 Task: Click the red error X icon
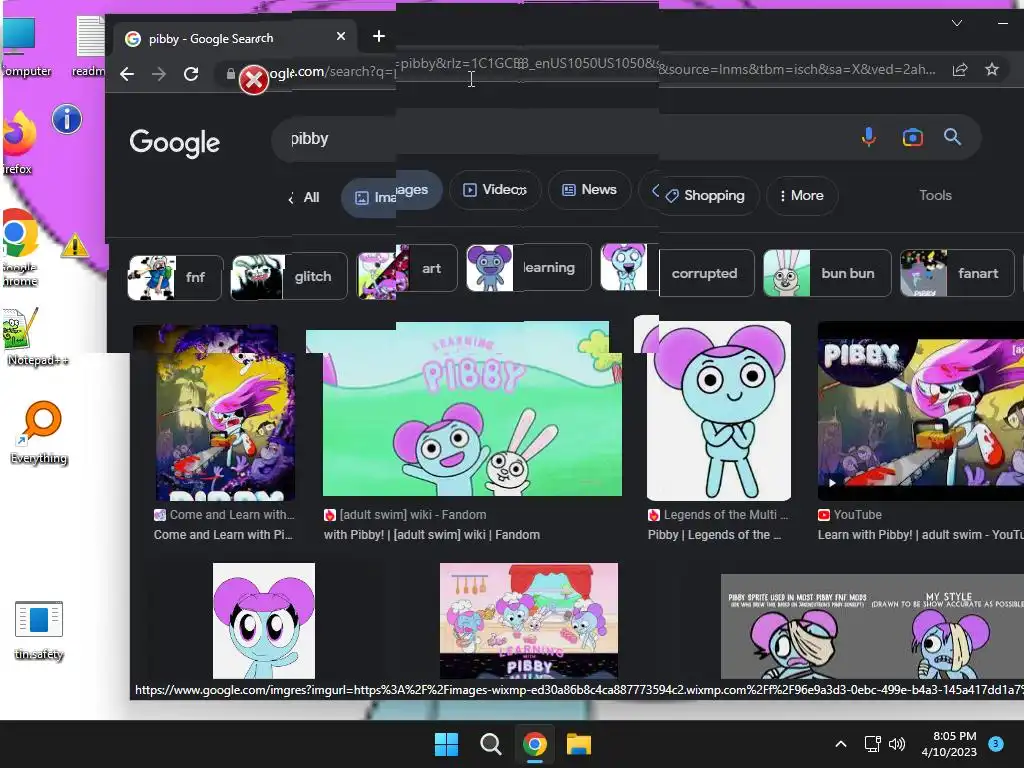coord(253,80)
